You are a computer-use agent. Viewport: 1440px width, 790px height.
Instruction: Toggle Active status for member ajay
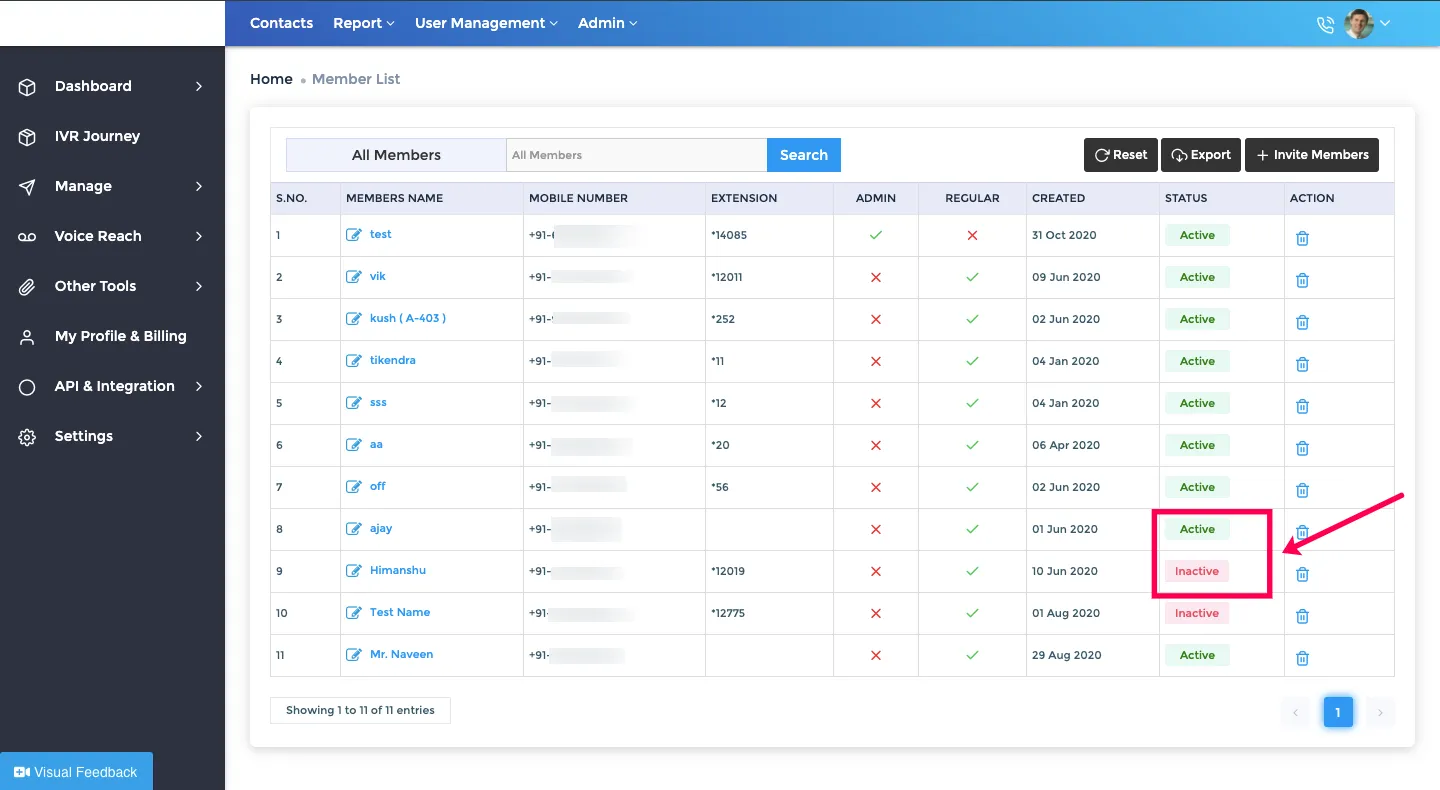tap(1197, 529)
